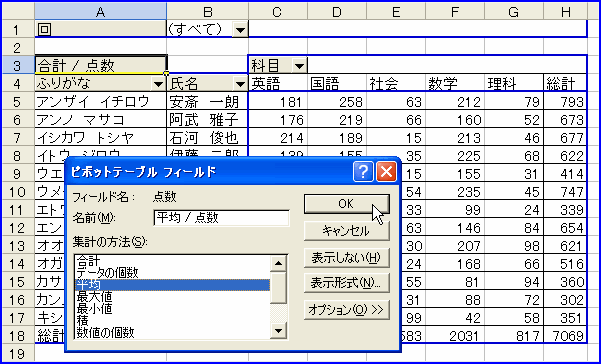Screen dimensions: 601x364
Task: Select 合計 in the summary method list
Action: pyautogui.click(x=172, y=262)
